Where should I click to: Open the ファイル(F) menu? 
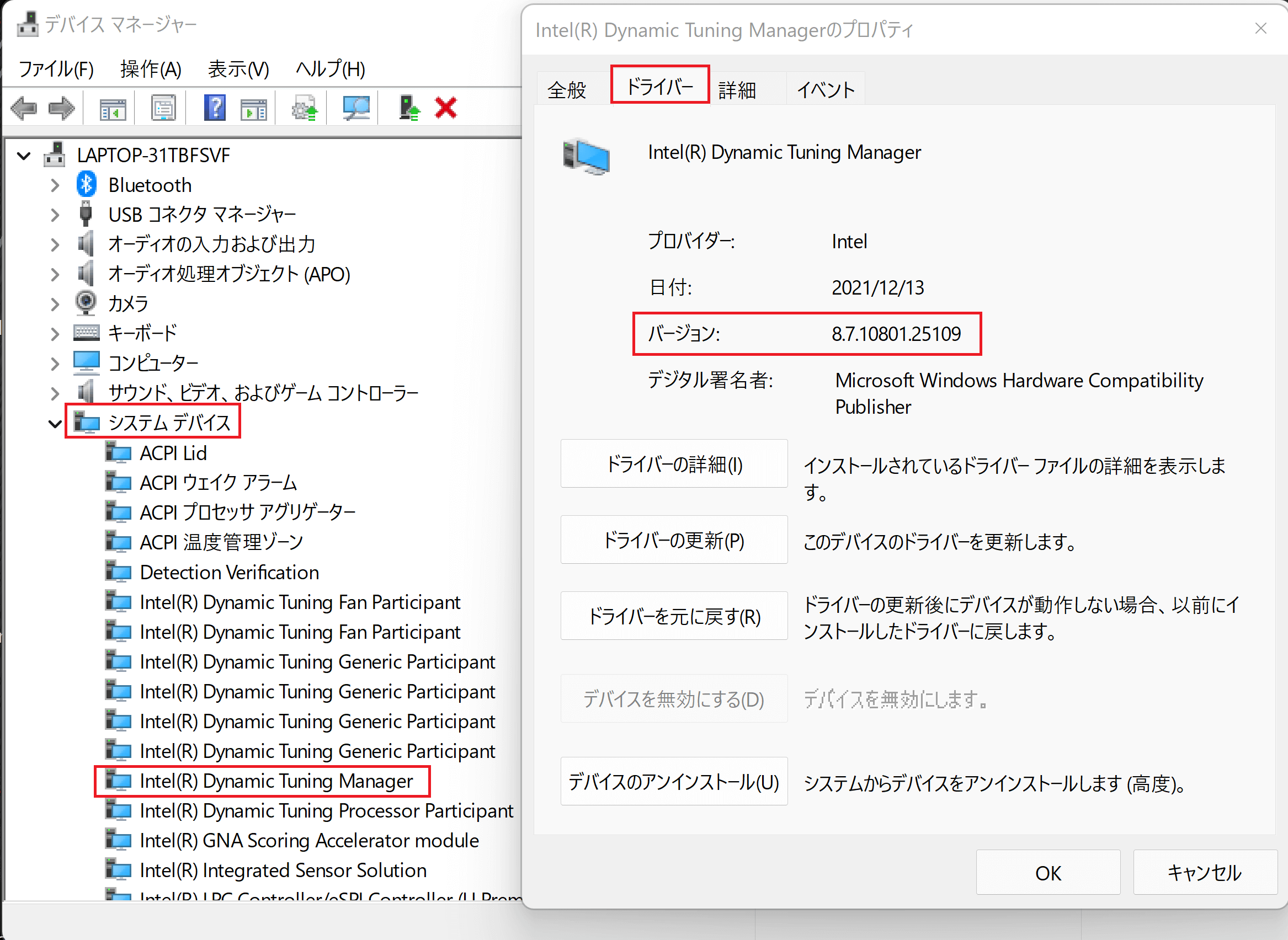click(56, 69)
